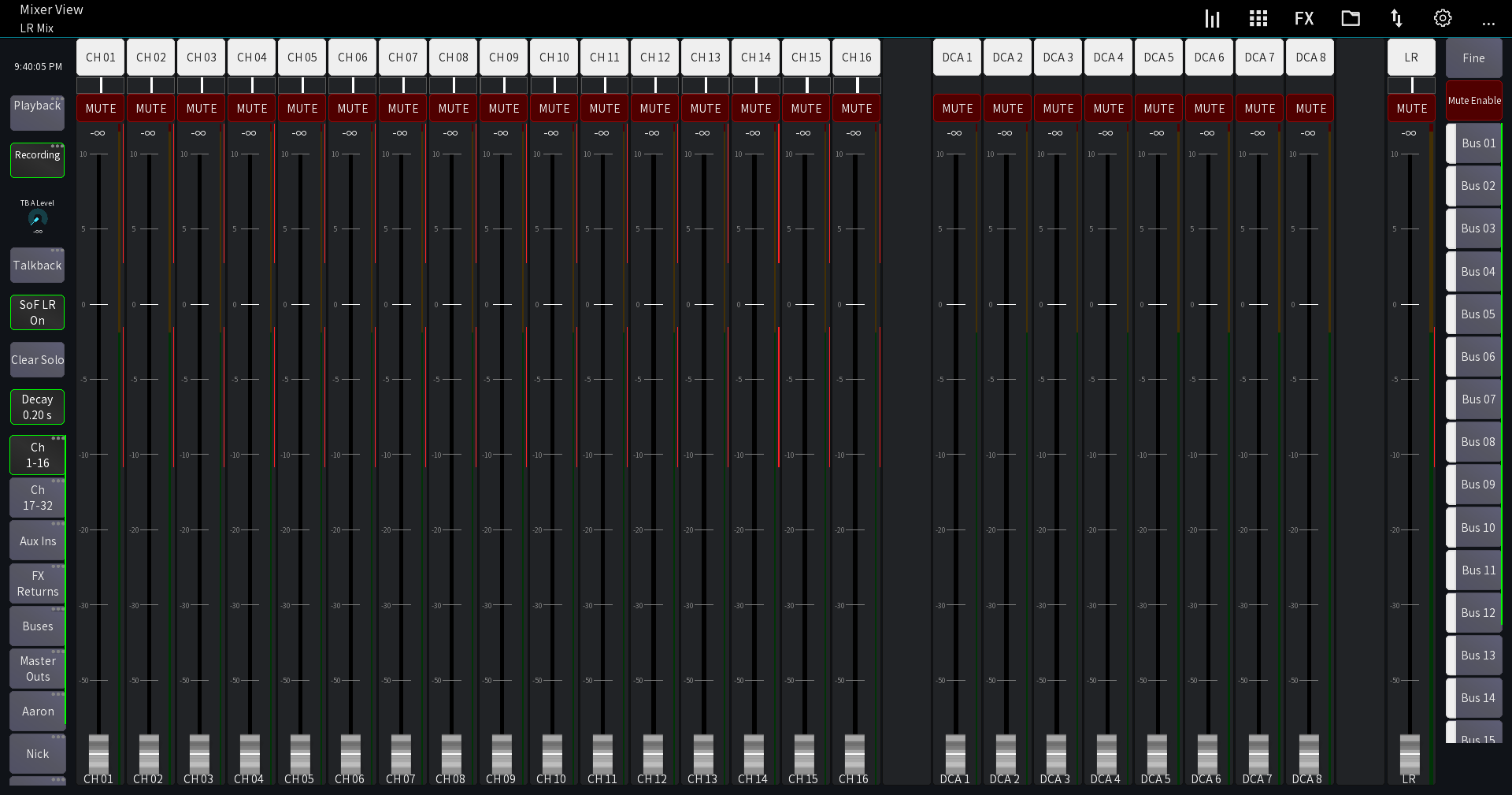This screenshot has width=1512, height=795.
Task: Open the apps grid icon
Action: click(1258, 17)
